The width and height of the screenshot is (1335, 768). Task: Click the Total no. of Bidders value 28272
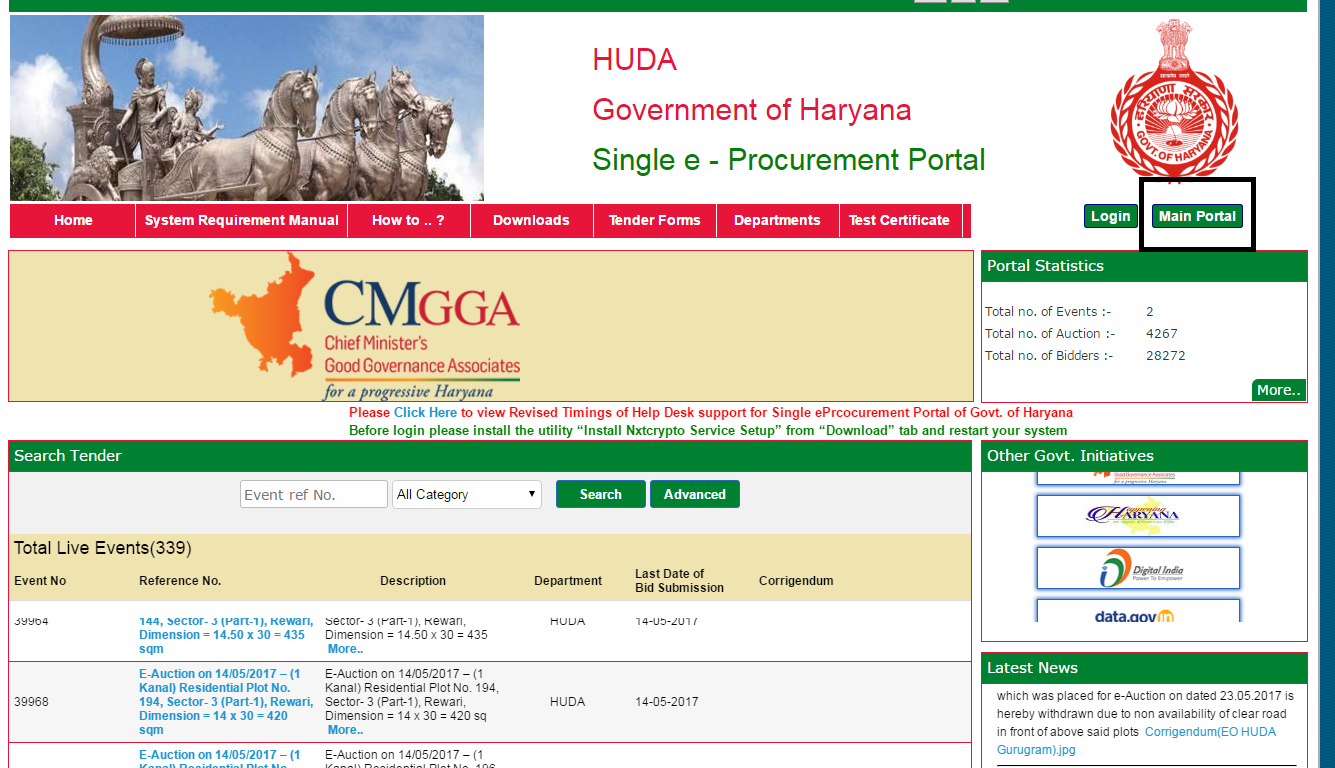(x=1166, y=356)
